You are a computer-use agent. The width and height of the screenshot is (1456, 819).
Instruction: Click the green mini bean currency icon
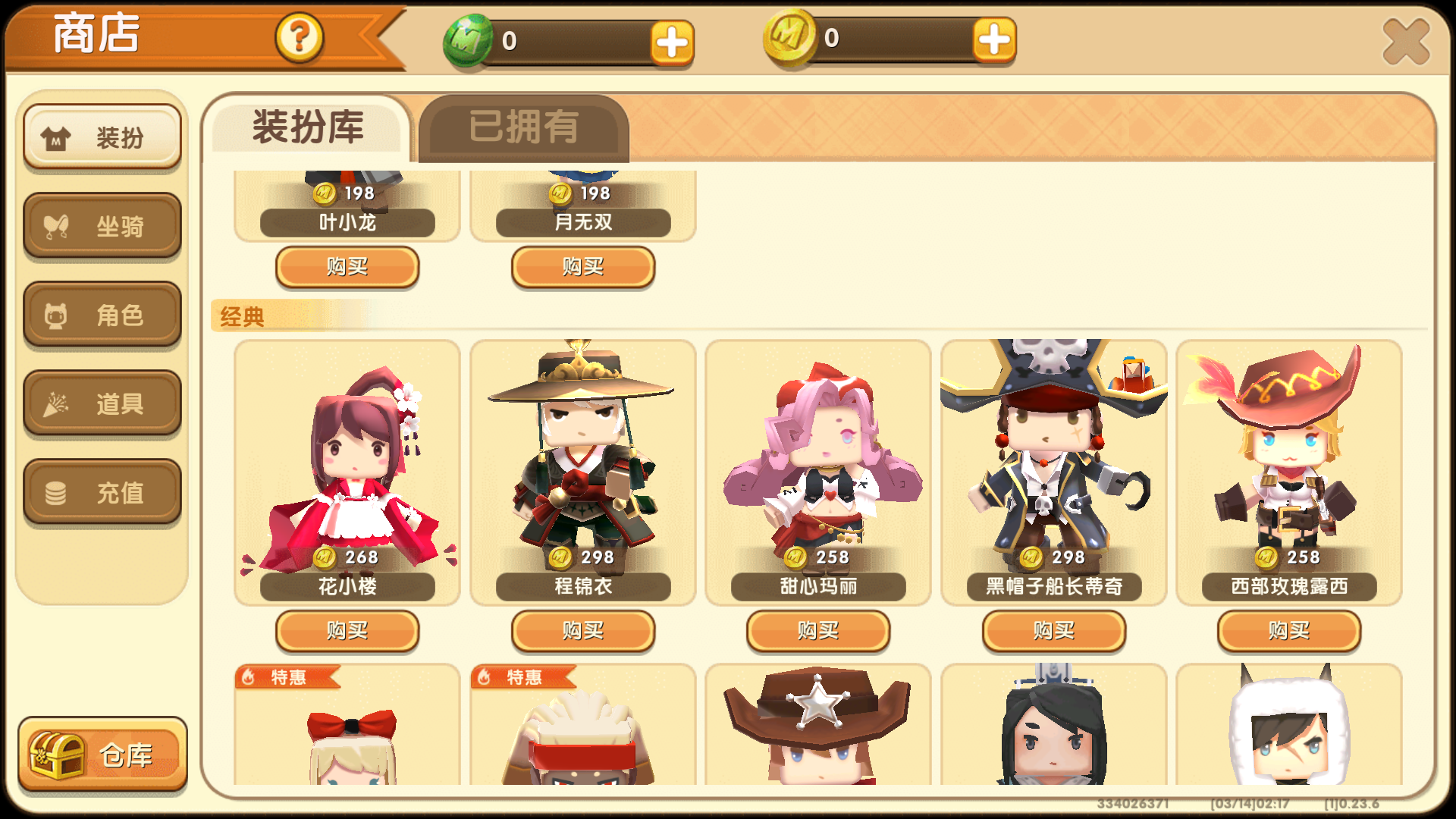(468, 40)
